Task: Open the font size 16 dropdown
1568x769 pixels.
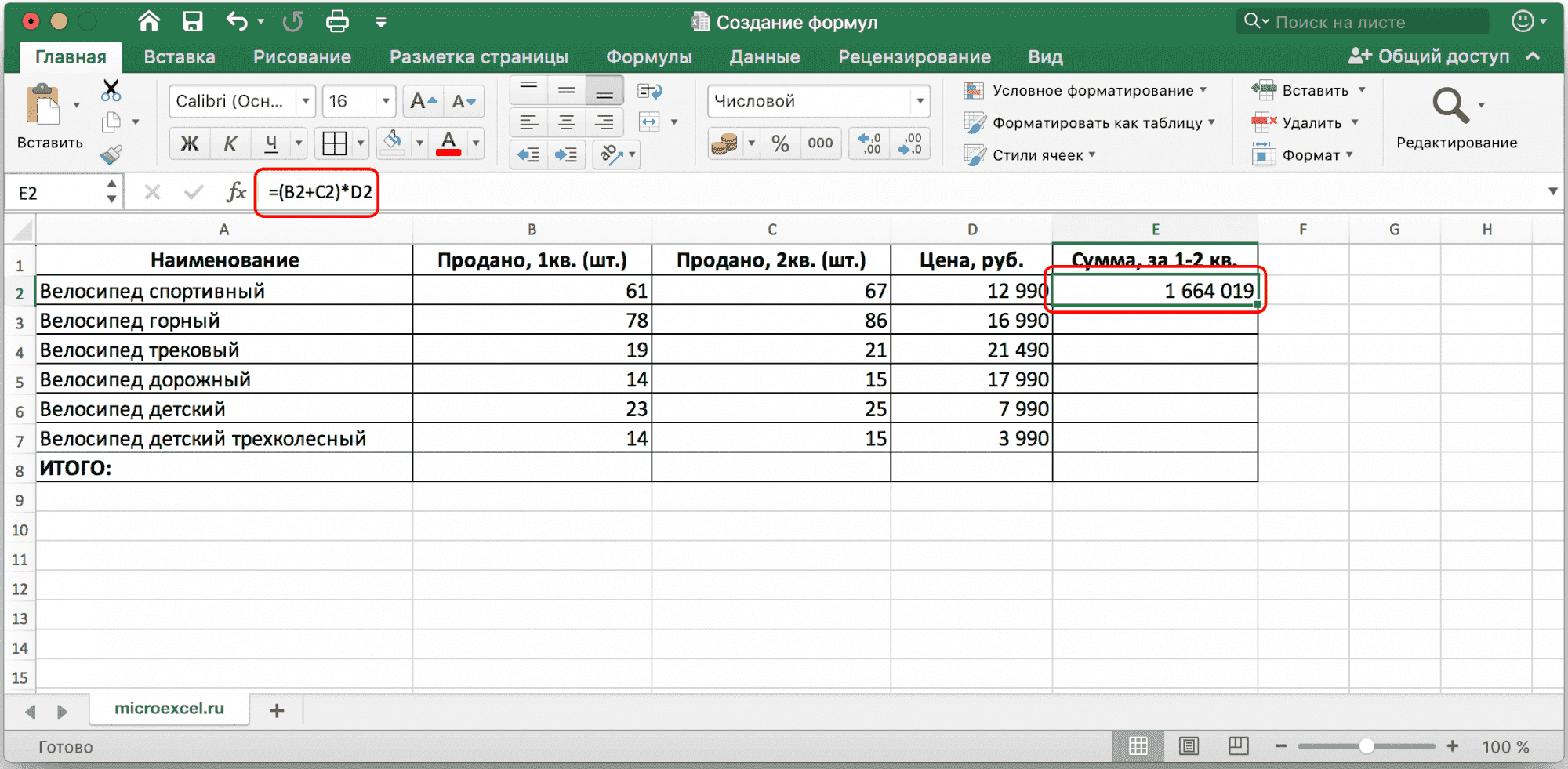Action: point(385,101)
